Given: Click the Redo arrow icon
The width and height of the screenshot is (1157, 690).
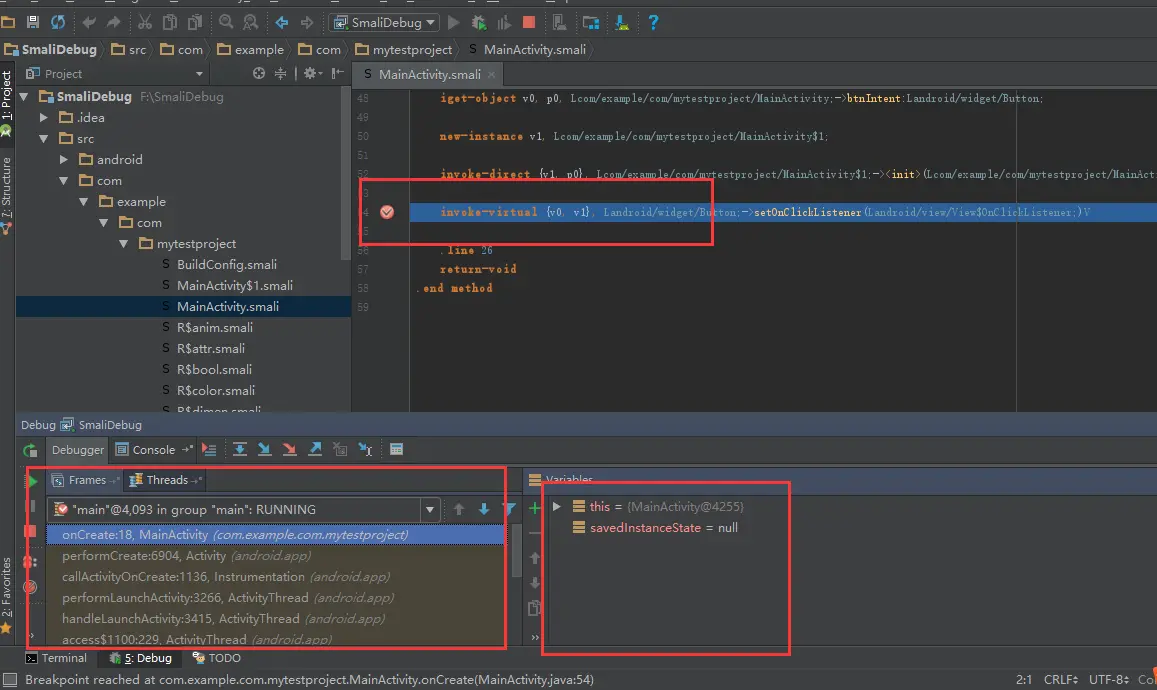Looking at the screenshot, I should coord(113,23).
